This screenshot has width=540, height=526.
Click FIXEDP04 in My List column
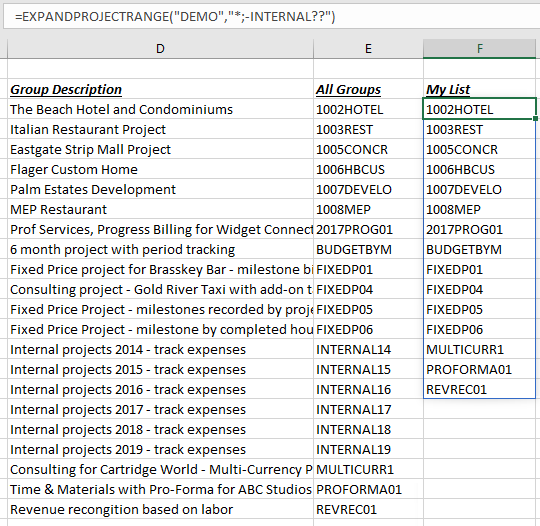(479, 289)
